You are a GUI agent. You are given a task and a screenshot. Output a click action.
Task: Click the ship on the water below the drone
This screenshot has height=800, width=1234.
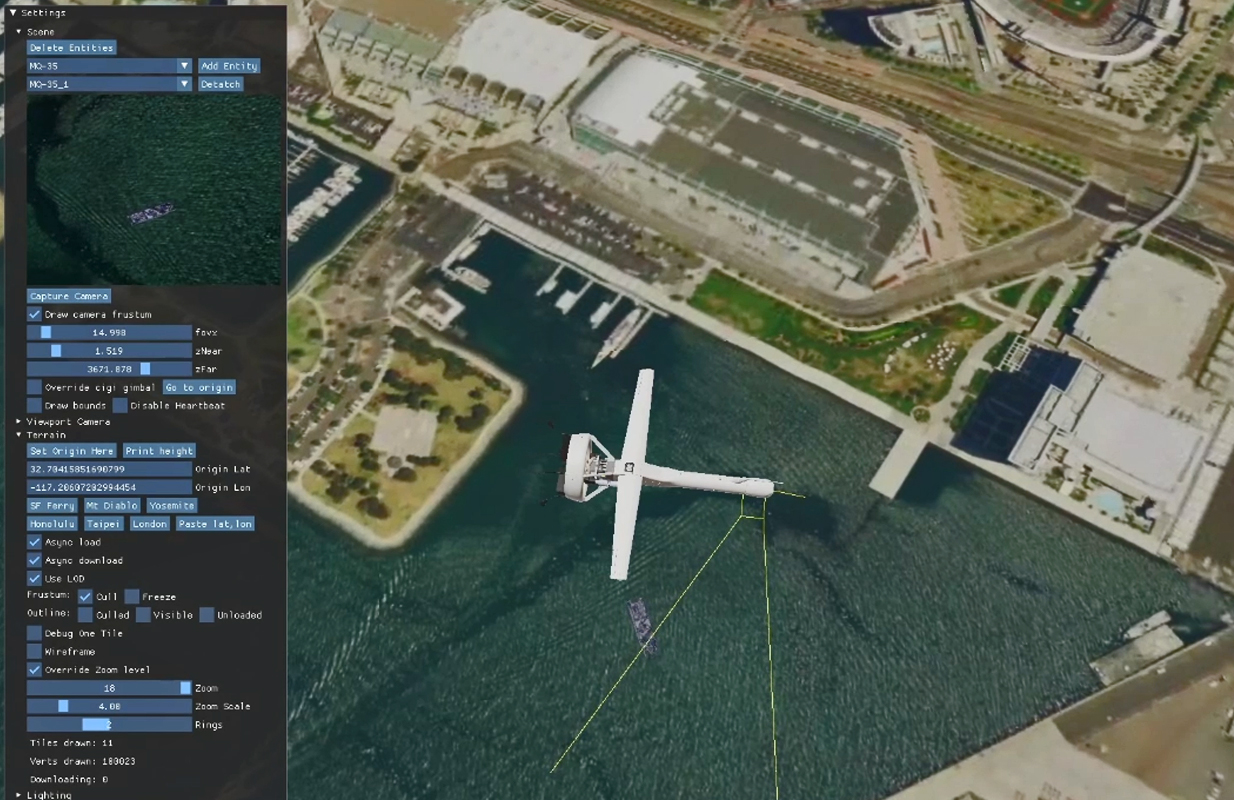point(641,624)
